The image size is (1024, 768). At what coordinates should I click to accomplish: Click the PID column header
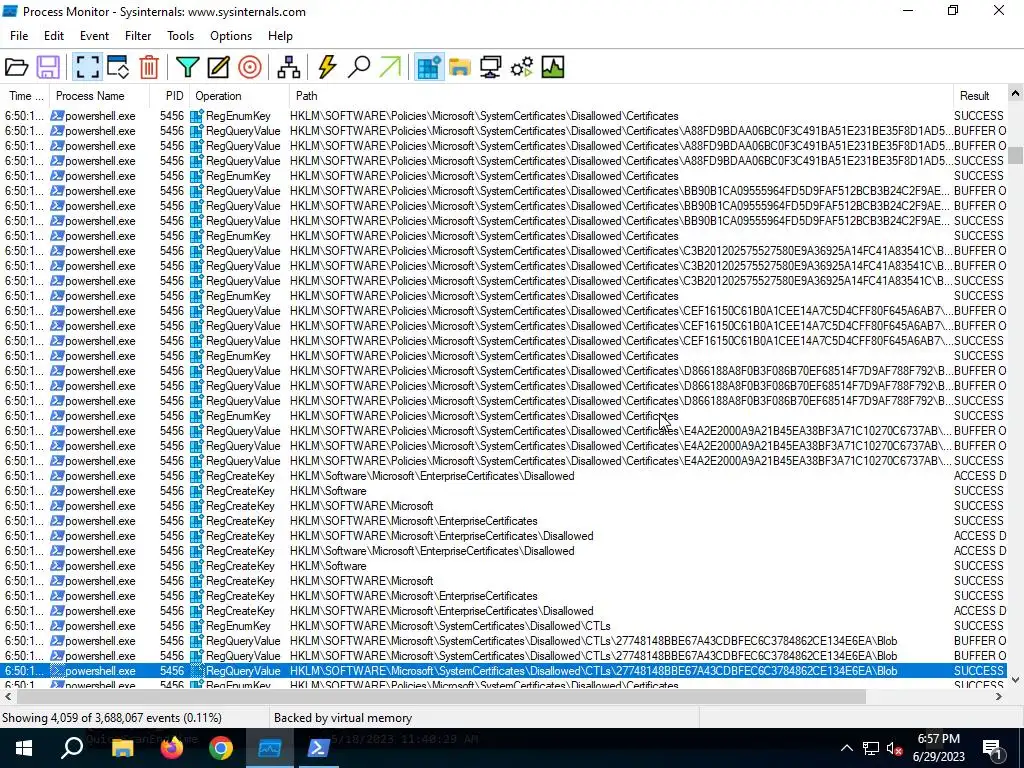pyautogui.click(x=169, y=96)
